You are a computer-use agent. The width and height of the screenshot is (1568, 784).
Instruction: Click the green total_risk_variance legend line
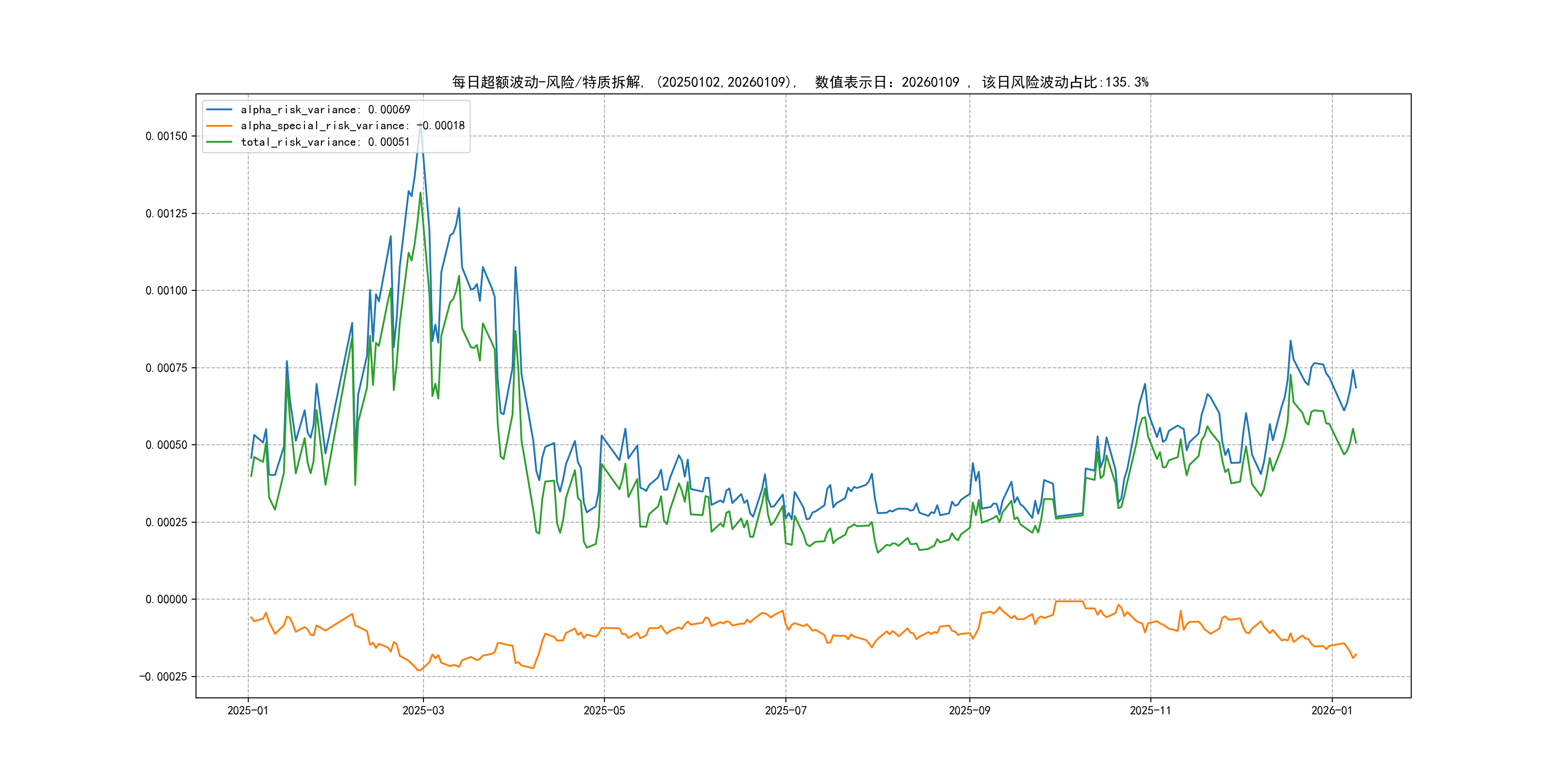click(219, 142)
